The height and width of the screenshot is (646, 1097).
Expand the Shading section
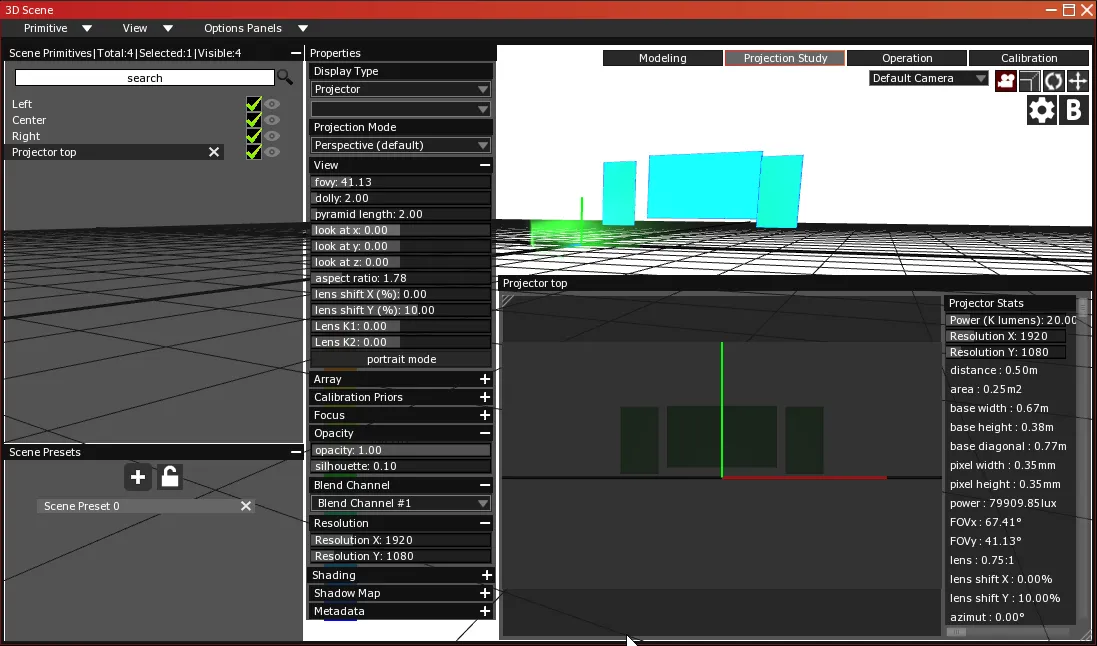pyautogui.click(x=486, y=575)
